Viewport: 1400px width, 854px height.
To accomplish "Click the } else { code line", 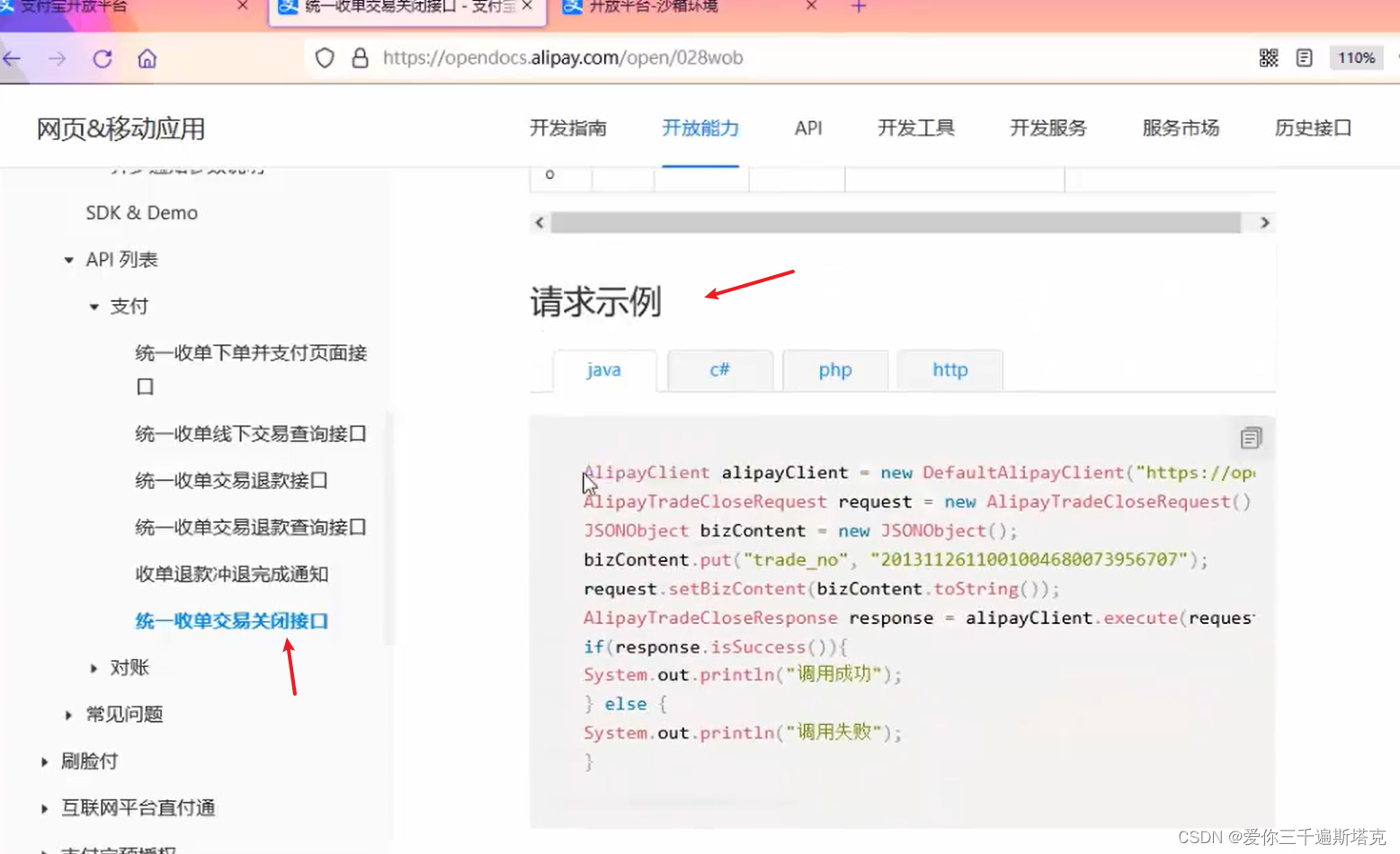I will 625,704.
